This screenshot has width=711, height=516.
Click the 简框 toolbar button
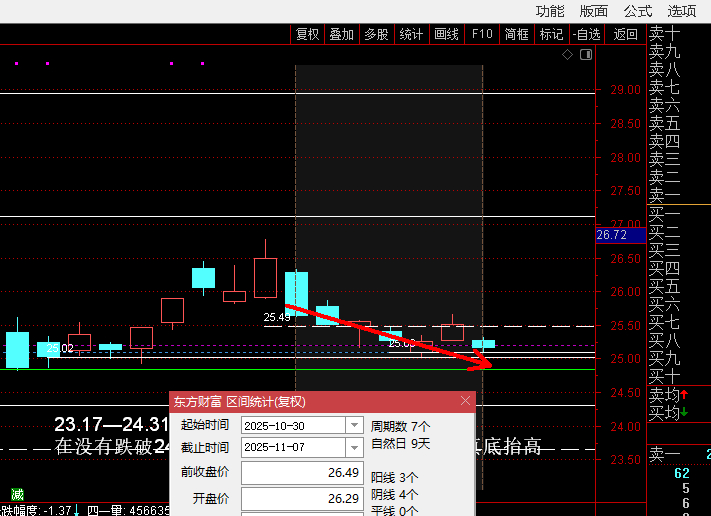click(x=517, y=34)
